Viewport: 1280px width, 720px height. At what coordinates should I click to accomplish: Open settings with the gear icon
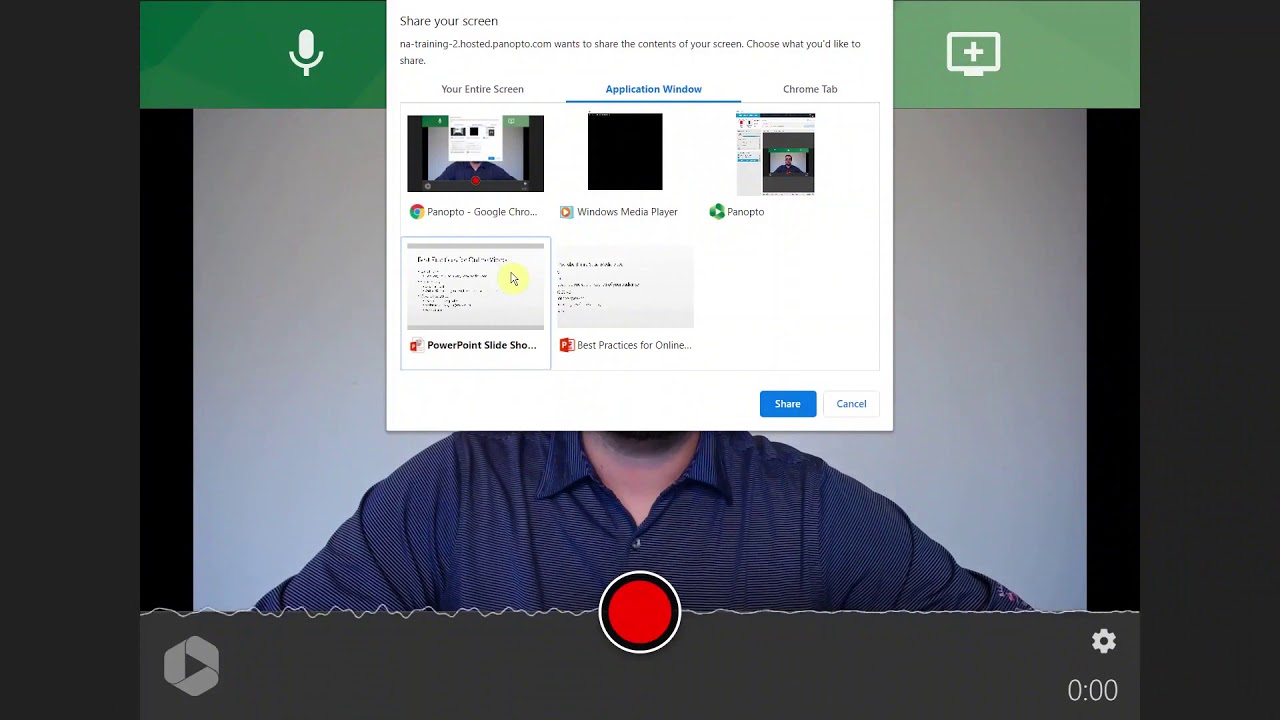click(x=1104, y=641)
